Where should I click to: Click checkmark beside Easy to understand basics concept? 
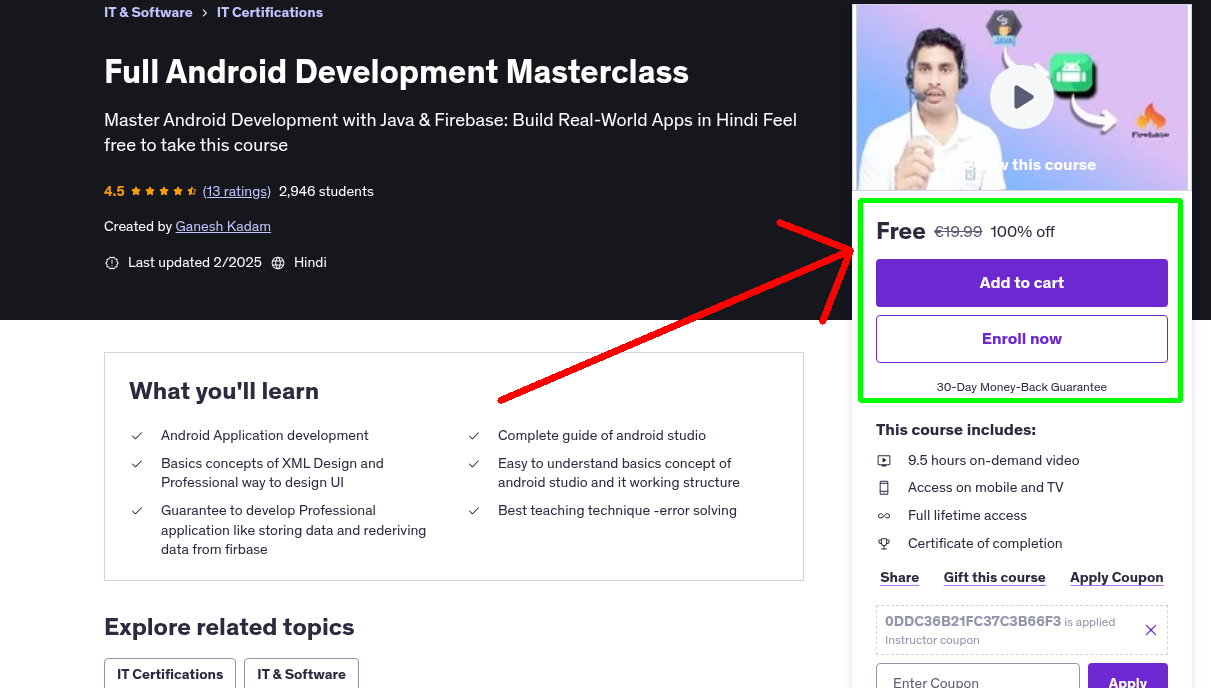tap(474, 464)
